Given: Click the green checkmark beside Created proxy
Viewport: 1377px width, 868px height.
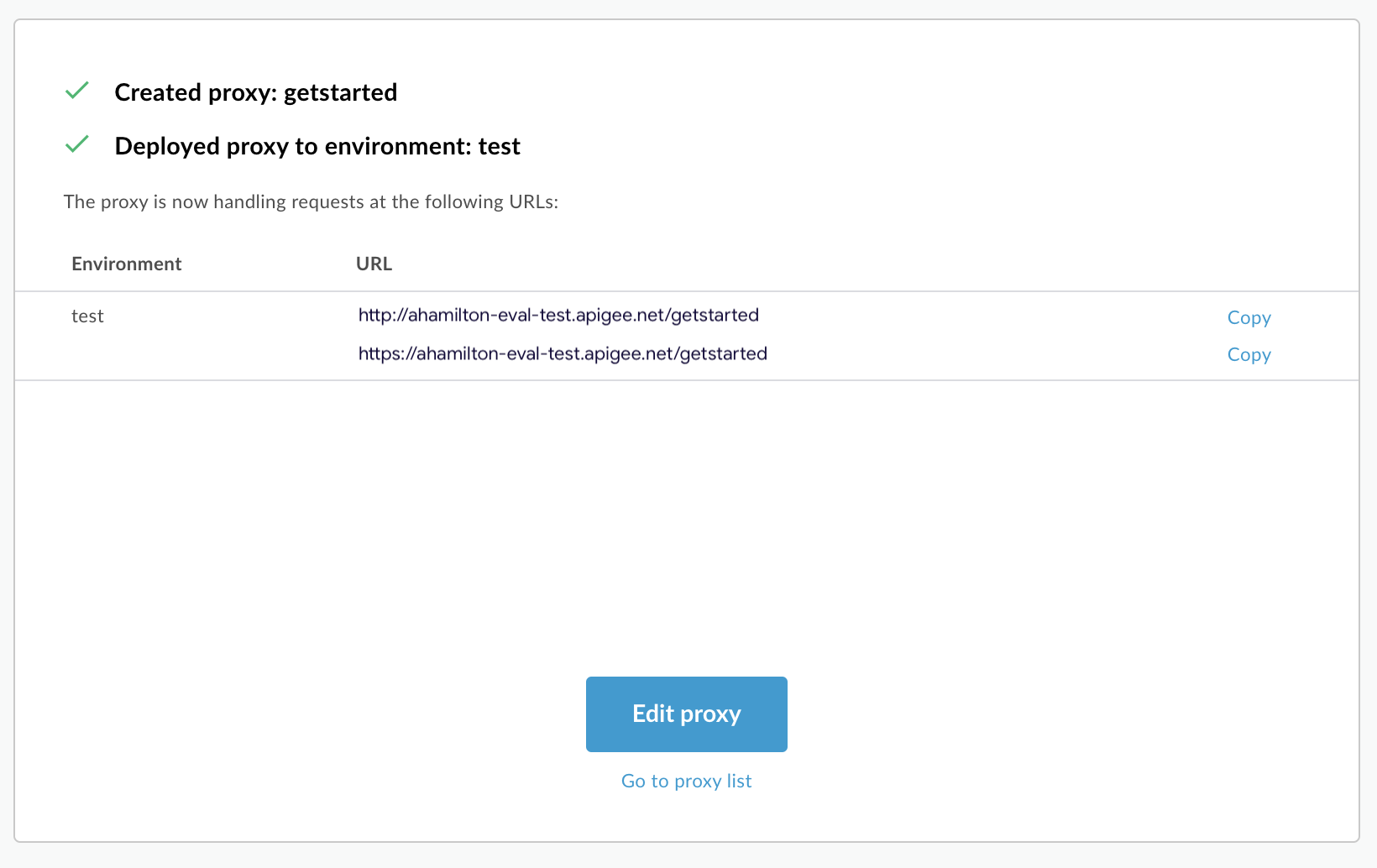Looking at the screenshot, I should coord(77,91).
